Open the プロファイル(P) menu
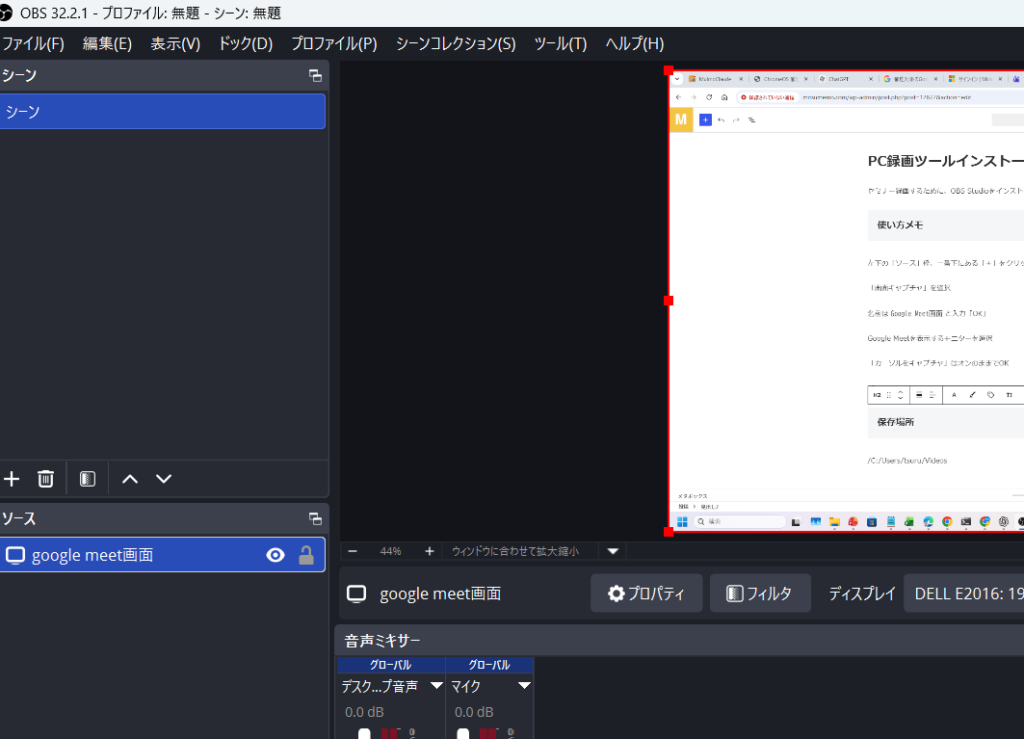 (334, 44)
